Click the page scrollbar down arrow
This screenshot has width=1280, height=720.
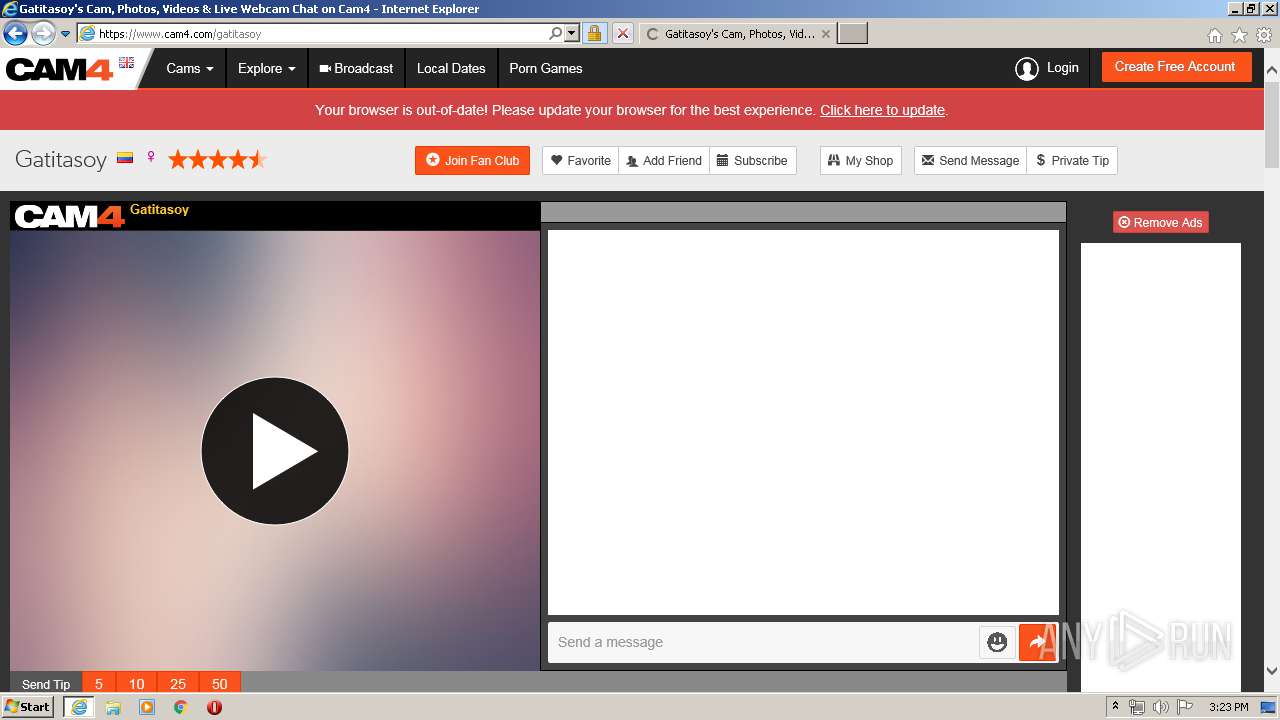(1272, 671)
